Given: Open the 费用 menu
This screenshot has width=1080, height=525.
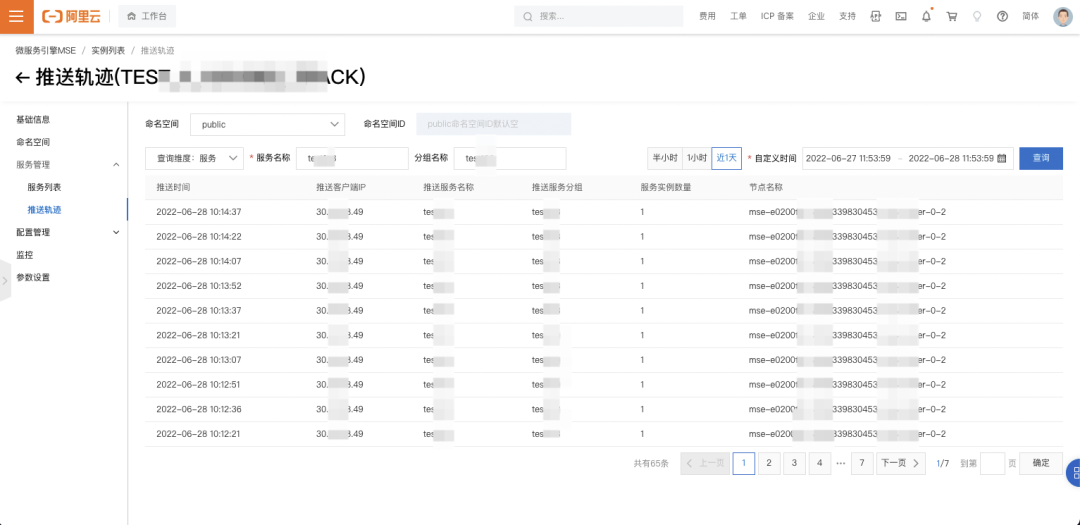Looking at the screenshot, I should coord(707,16).
